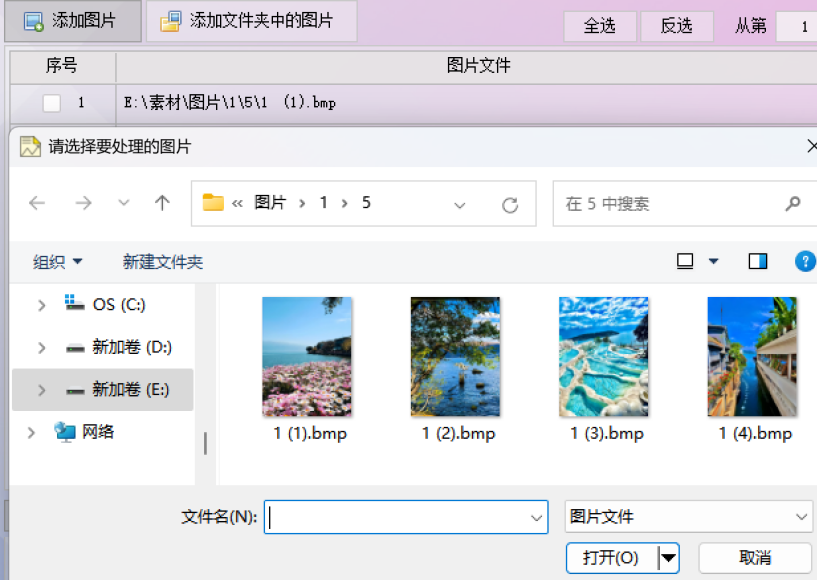The width and height of the screenshot is (817, 580).
Task: Refresh the folder view
Action: pyautogui.click(x=510, y=205)
